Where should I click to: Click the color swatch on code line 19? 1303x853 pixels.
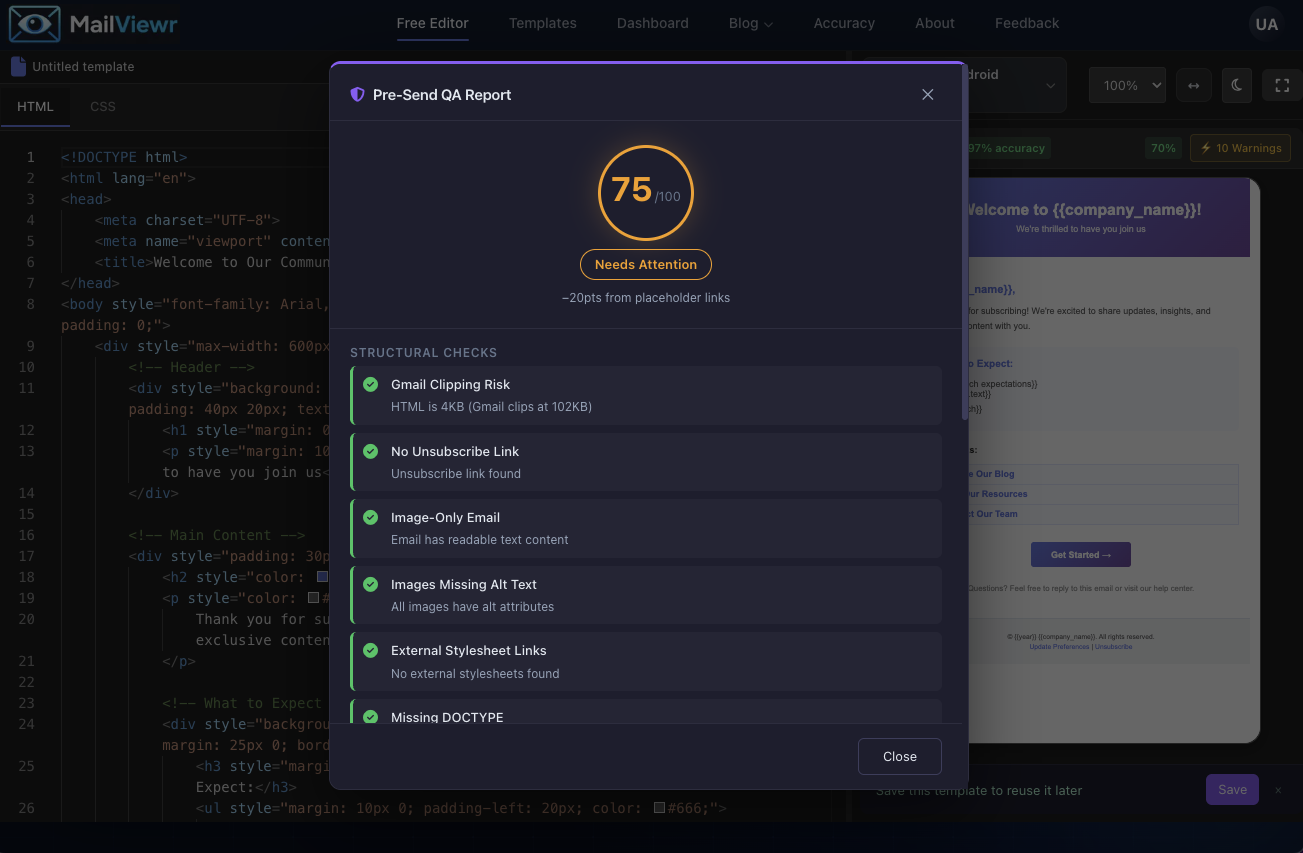(314, 598)
